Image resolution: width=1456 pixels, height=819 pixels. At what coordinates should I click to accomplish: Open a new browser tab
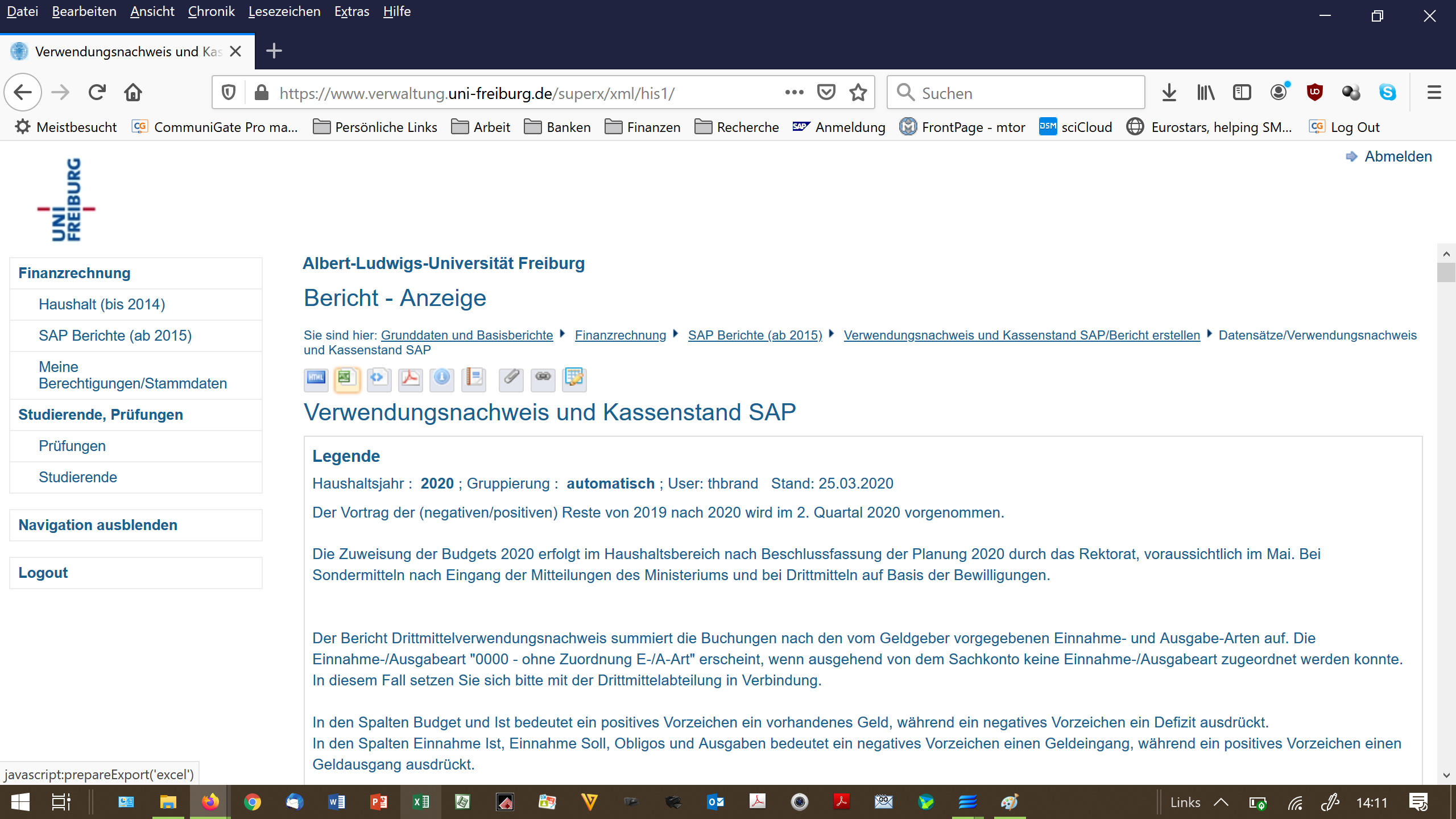pyautogui.click(x=274, y=51)
